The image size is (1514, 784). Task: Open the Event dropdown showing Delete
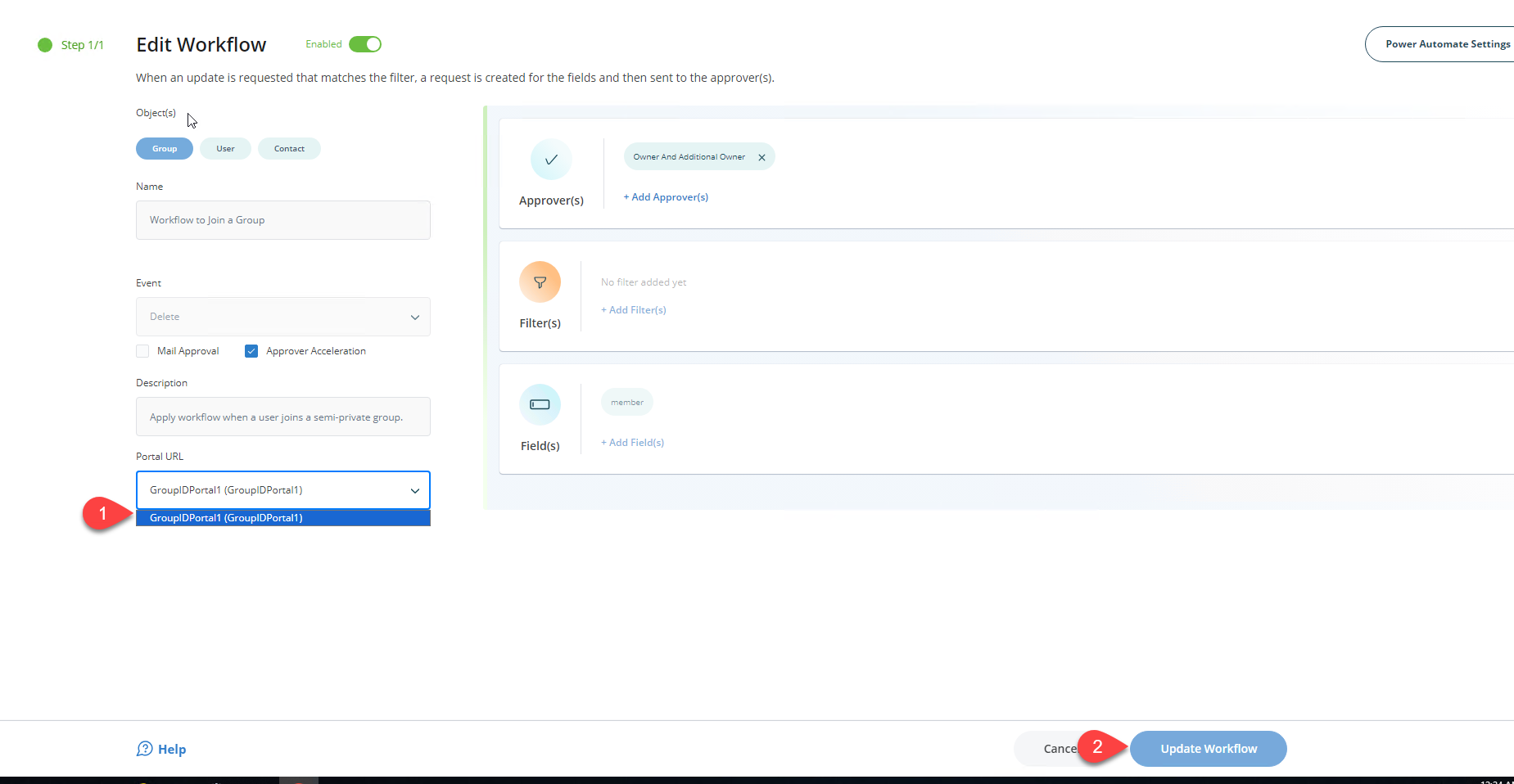[x=282, y=317]
